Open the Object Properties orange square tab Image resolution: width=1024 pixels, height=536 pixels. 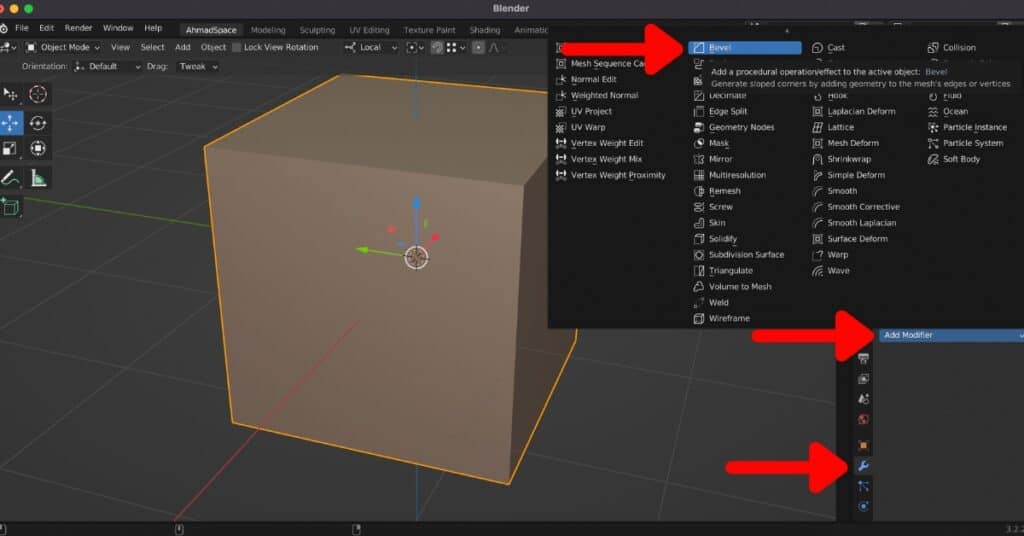tap(863, 445)
